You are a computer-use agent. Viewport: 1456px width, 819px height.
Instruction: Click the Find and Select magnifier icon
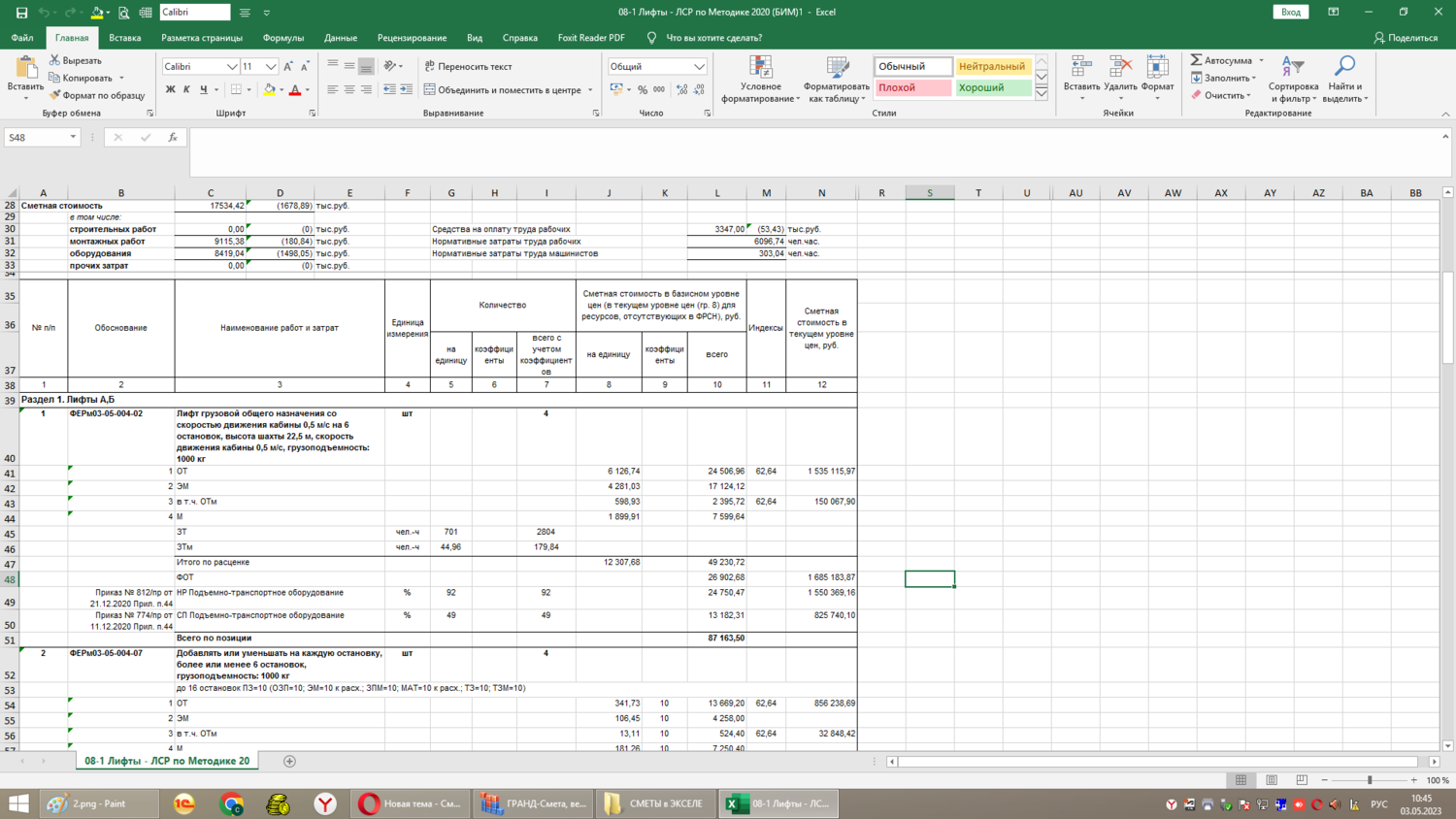click(1344, 67)
